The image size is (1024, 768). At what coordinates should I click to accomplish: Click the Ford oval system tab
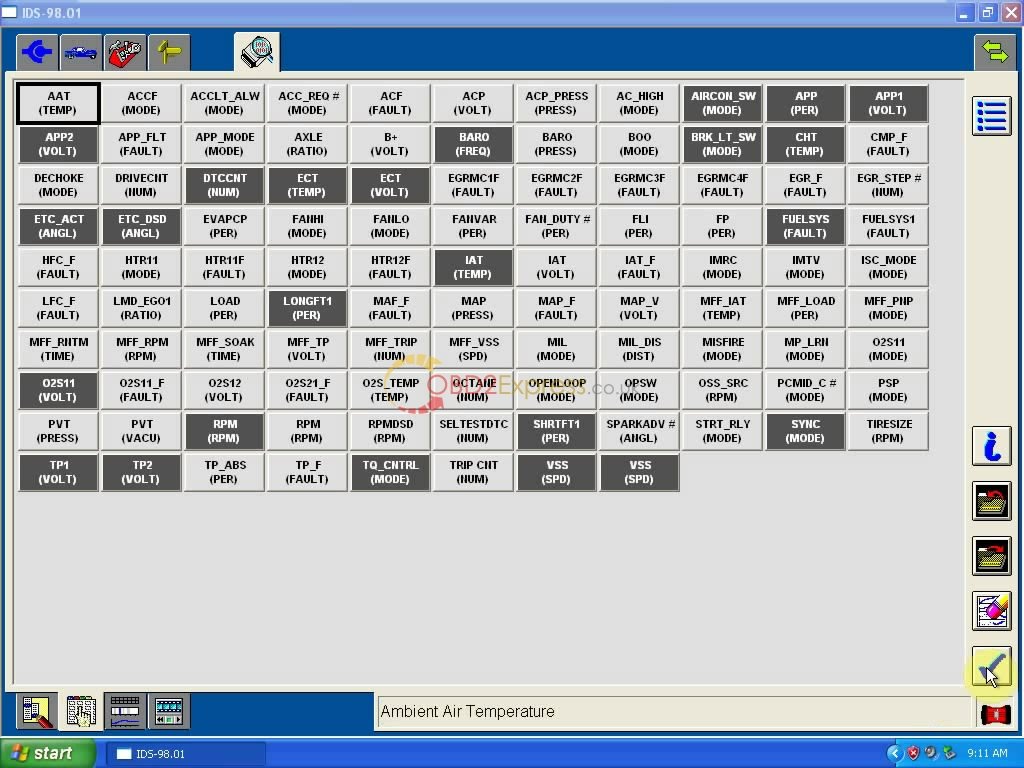click(x=37, y=52)
